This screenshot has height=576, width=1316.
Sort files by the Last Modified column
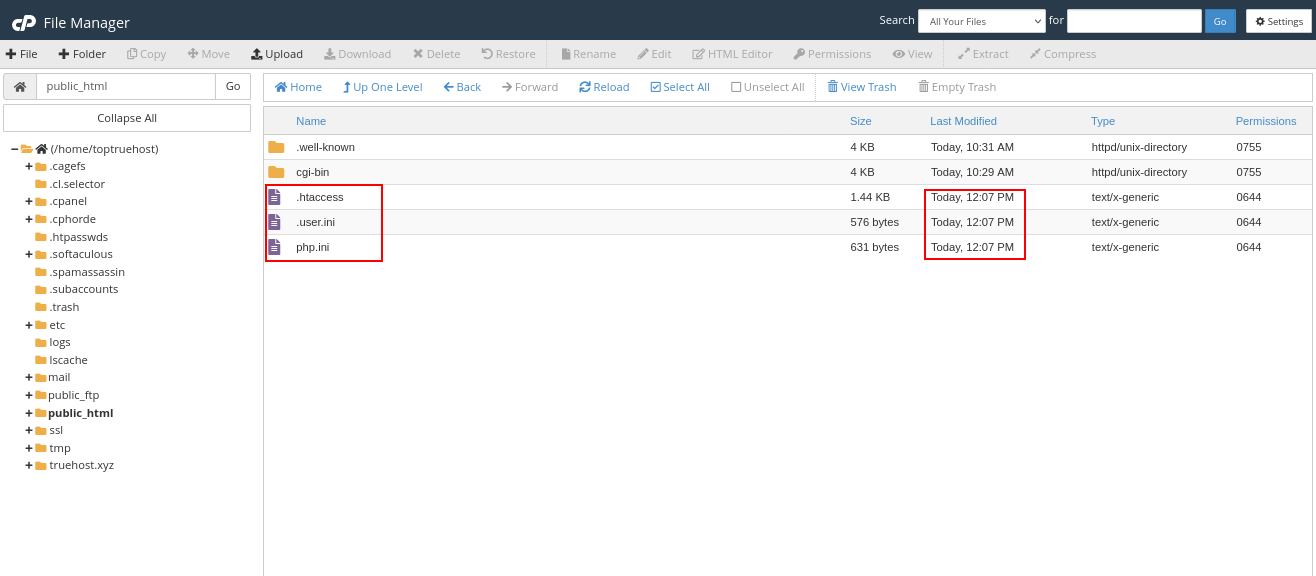pos(962,121)
